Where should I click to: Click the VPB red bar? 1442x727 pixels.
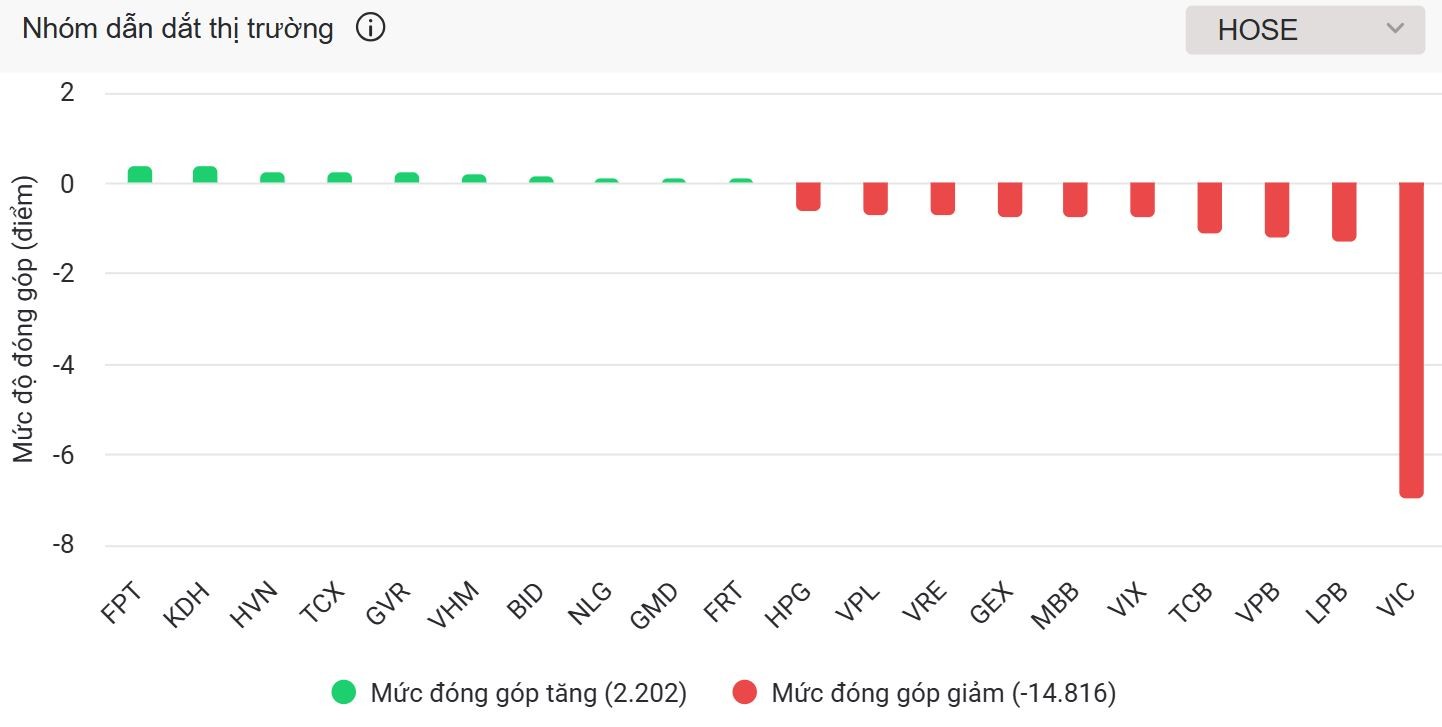pyautogui.click(x=1277, y=210)
